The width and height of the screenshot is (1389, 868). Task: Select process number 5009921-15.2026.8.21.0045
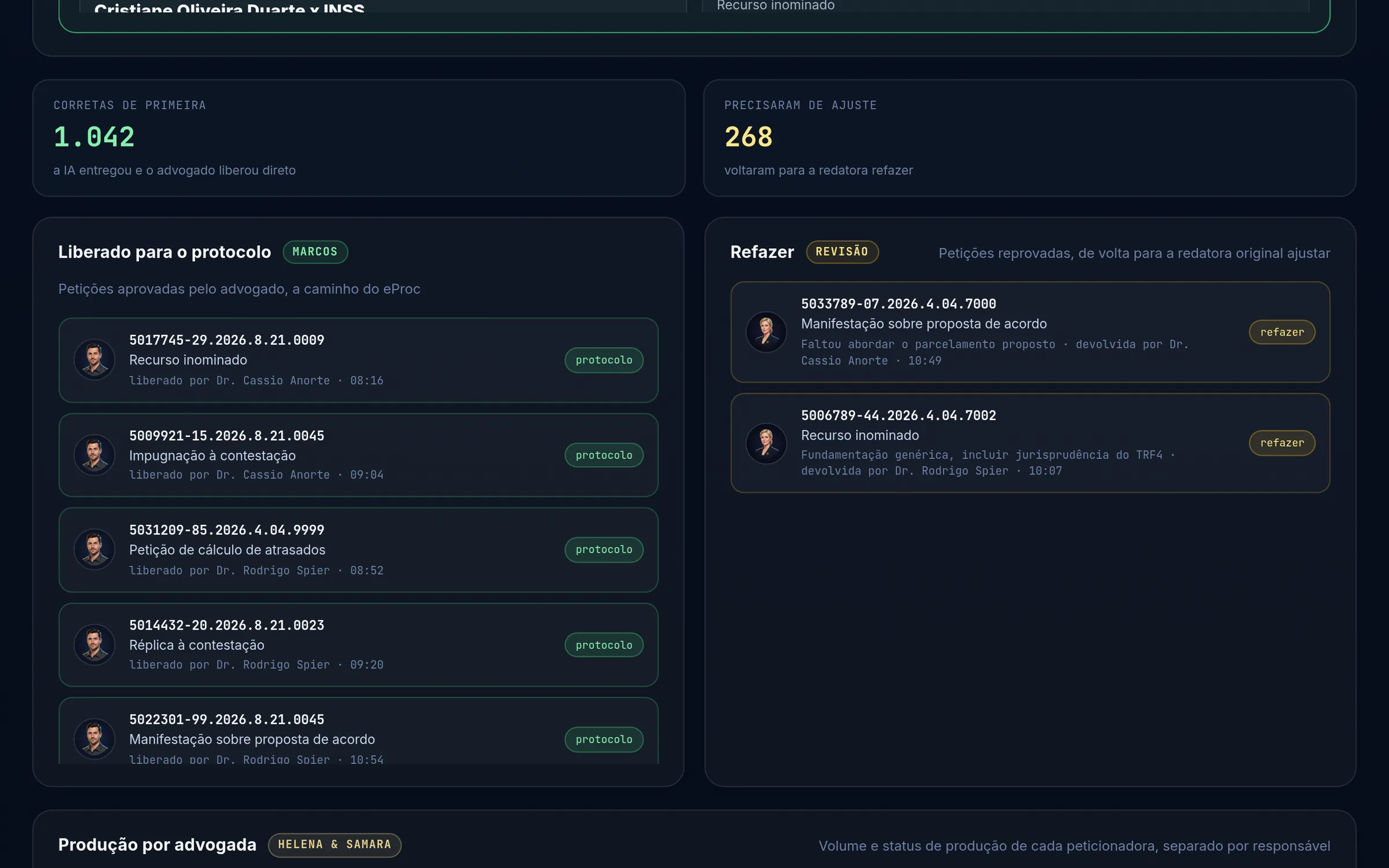[x=227, y=436]
